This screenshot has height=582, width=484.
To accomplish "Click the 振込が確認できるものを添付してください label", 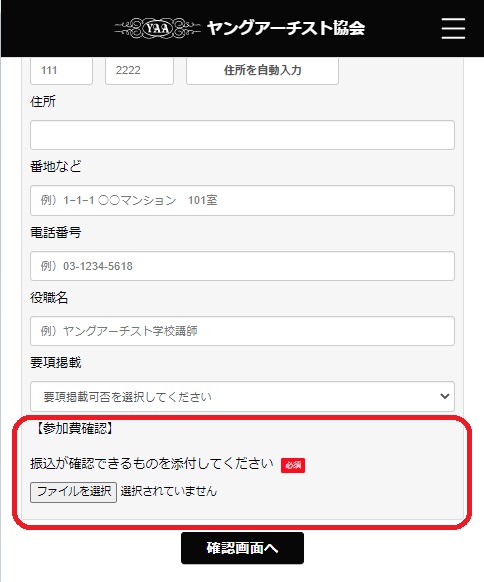I will [x=152, y=464].
